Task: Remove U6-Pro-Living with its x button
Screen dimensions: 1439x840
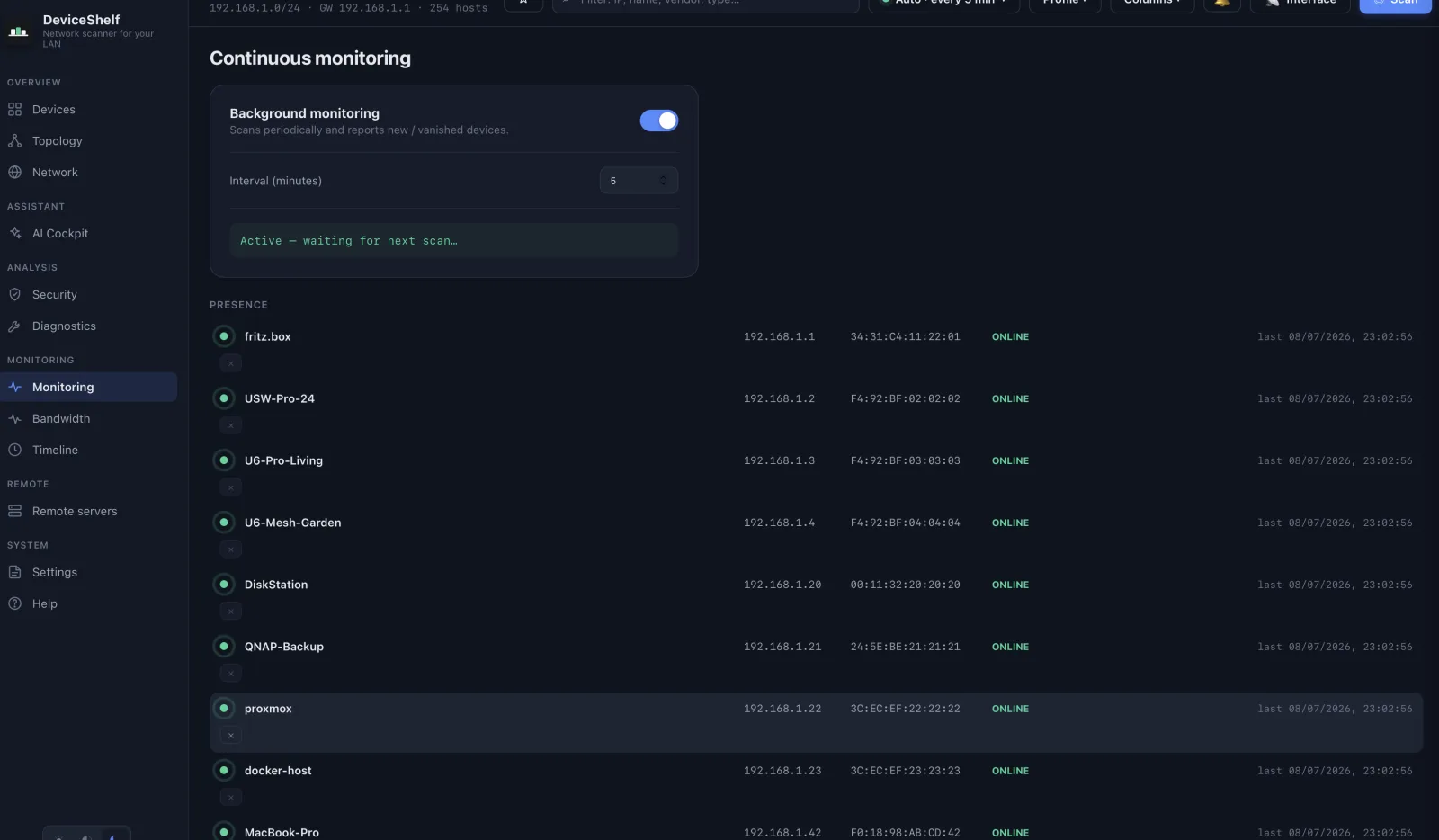Action: pos(231,487)
